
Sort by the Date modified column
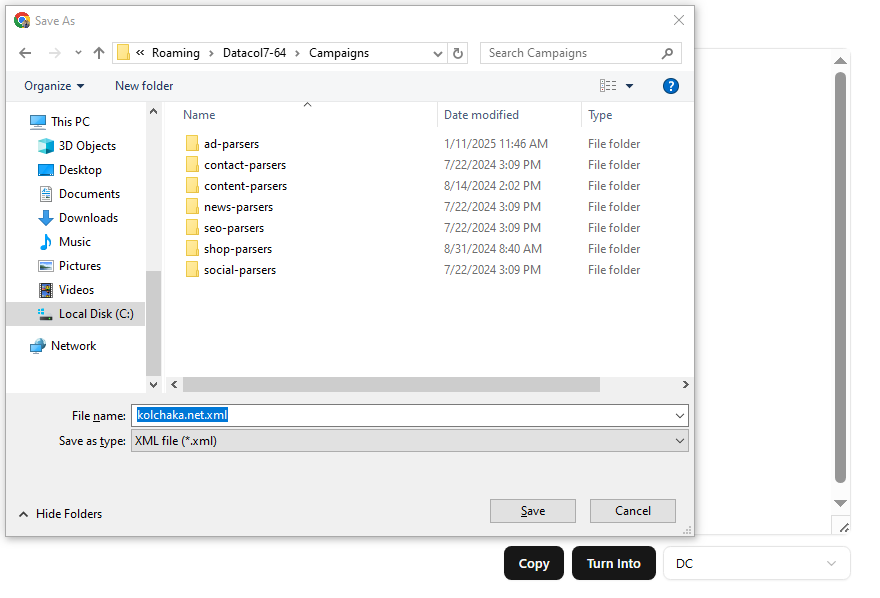481,115
